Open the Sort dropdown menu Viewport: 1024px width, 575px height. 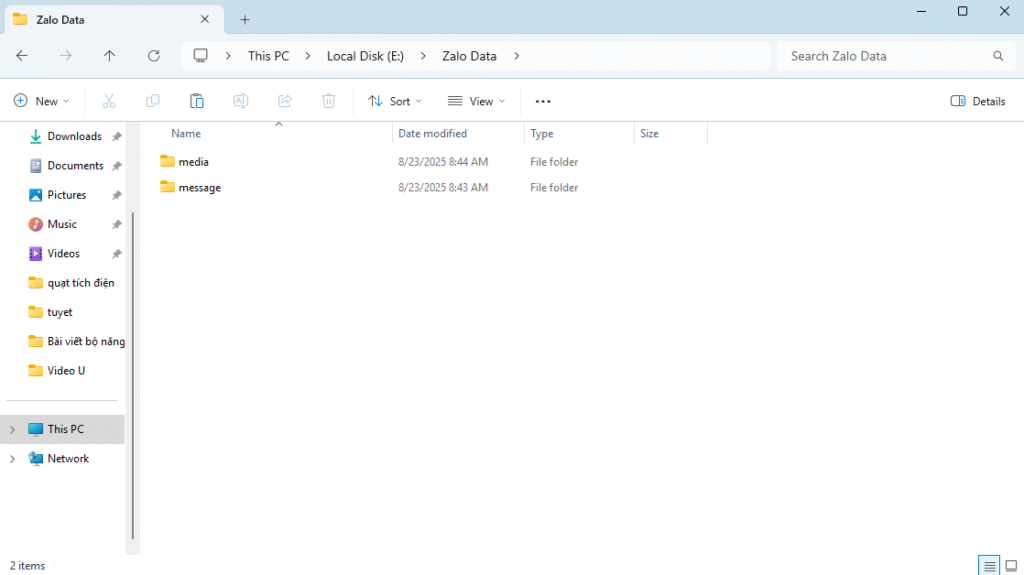(x=395, y=101)
